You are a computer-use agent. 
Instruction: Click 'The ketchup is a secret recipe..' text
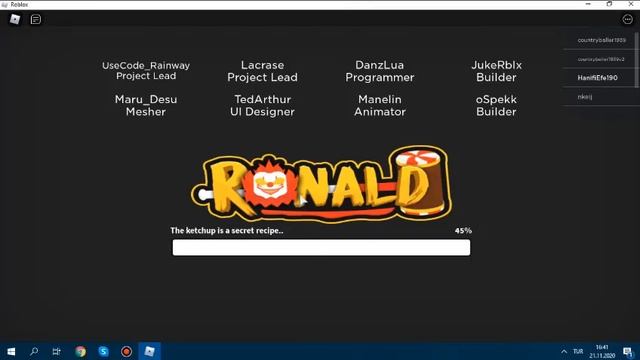tap(227, 231)
